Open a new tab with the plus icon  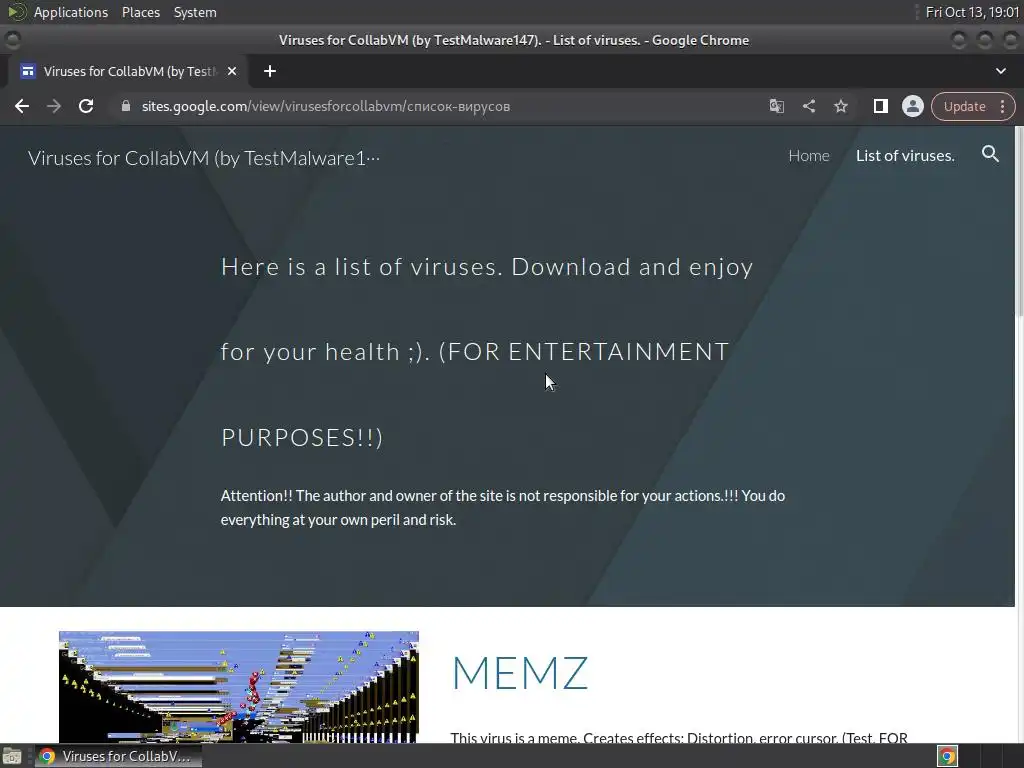click(270, 71)
